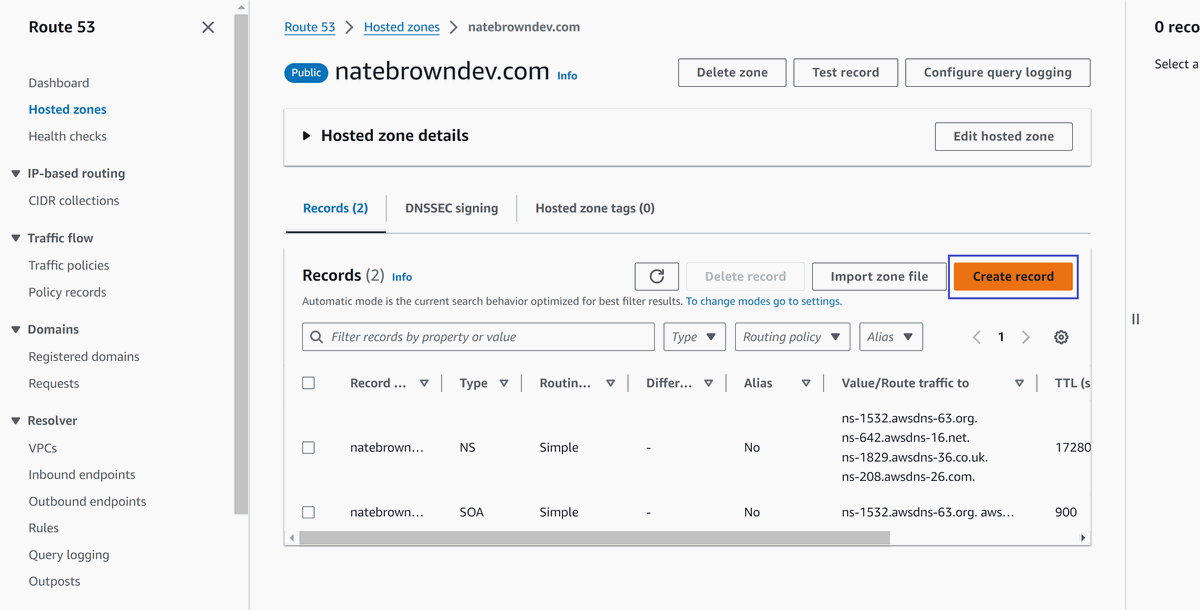Switch to Hosted zone tags tab
1200x610 pixels.
(x=595, y=208)
